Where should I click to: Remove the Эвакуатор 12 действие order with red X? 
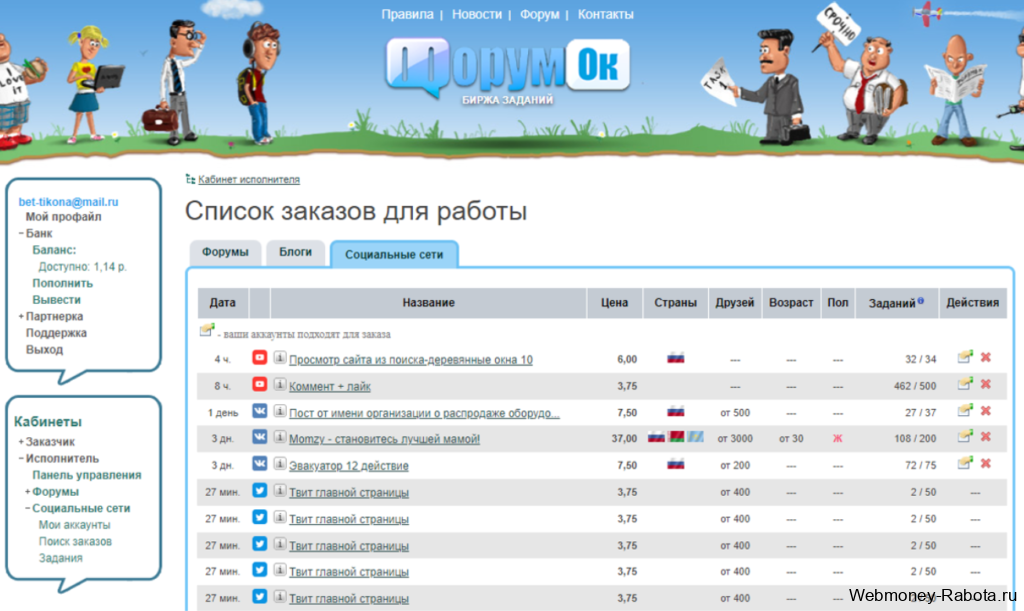[x=985, y=463]
